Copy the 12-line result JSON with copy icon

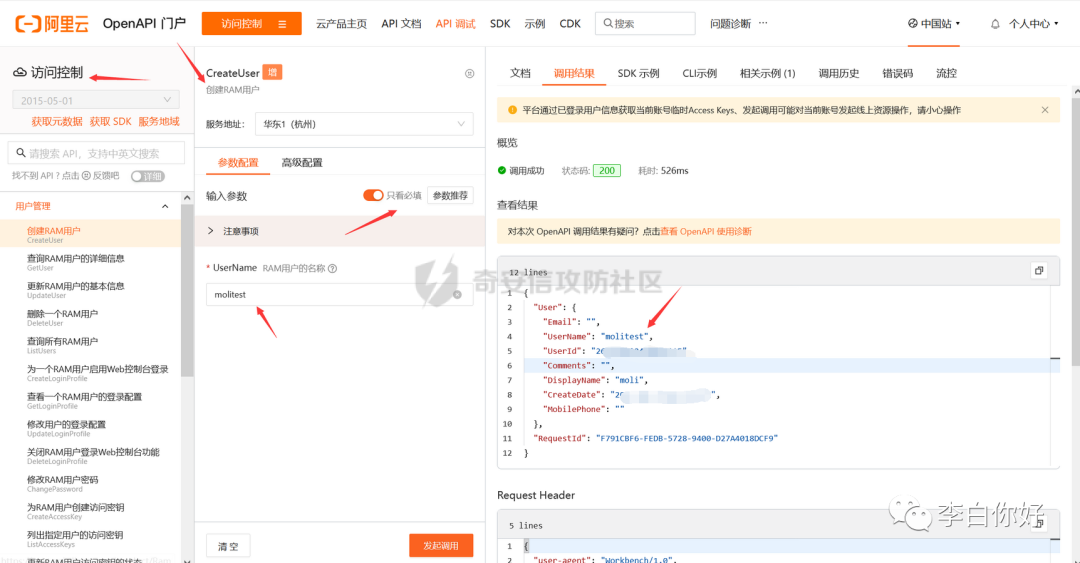tap(1039, 270)
